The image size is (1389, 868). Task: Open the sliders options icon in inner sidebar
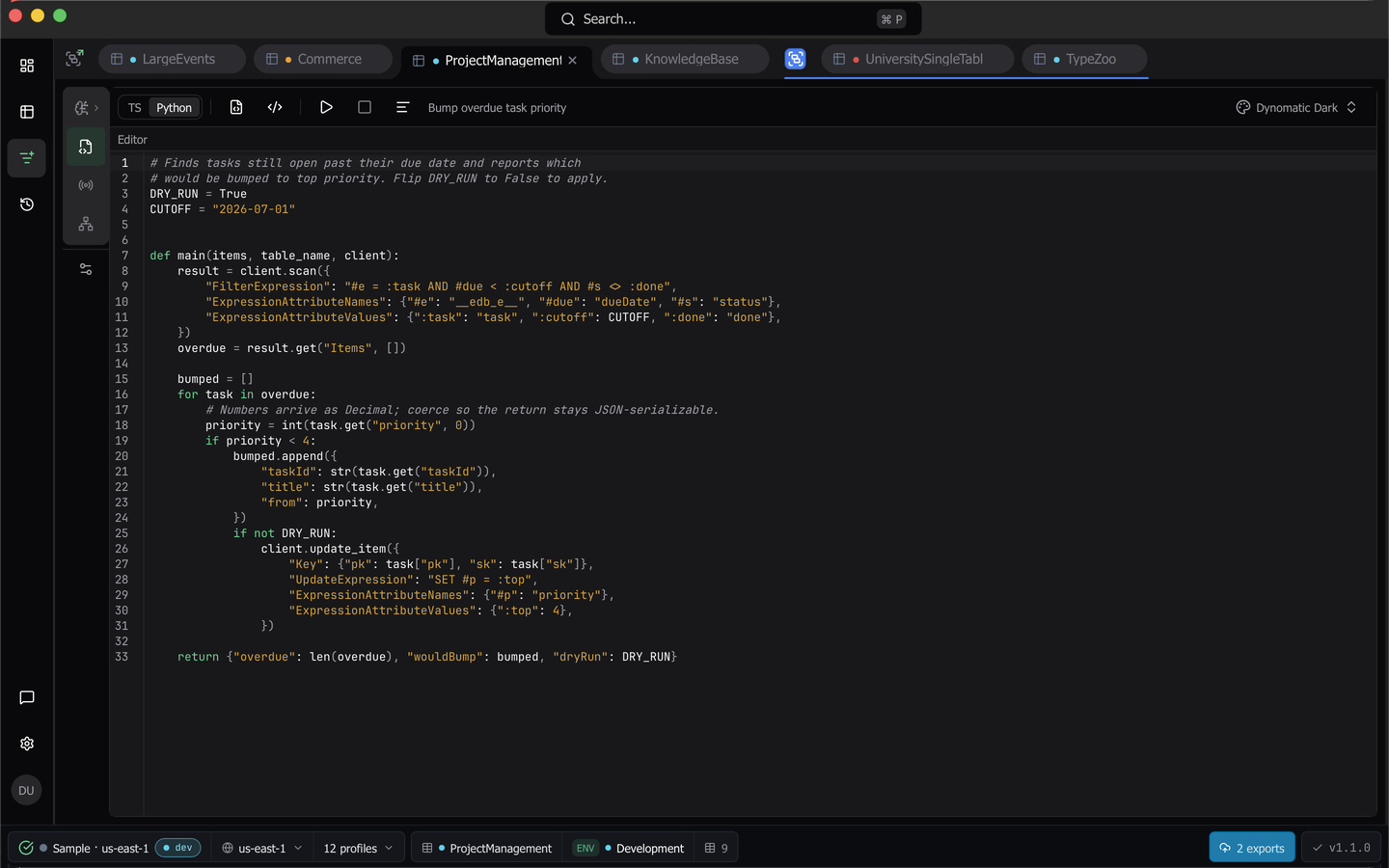point(86,269)
